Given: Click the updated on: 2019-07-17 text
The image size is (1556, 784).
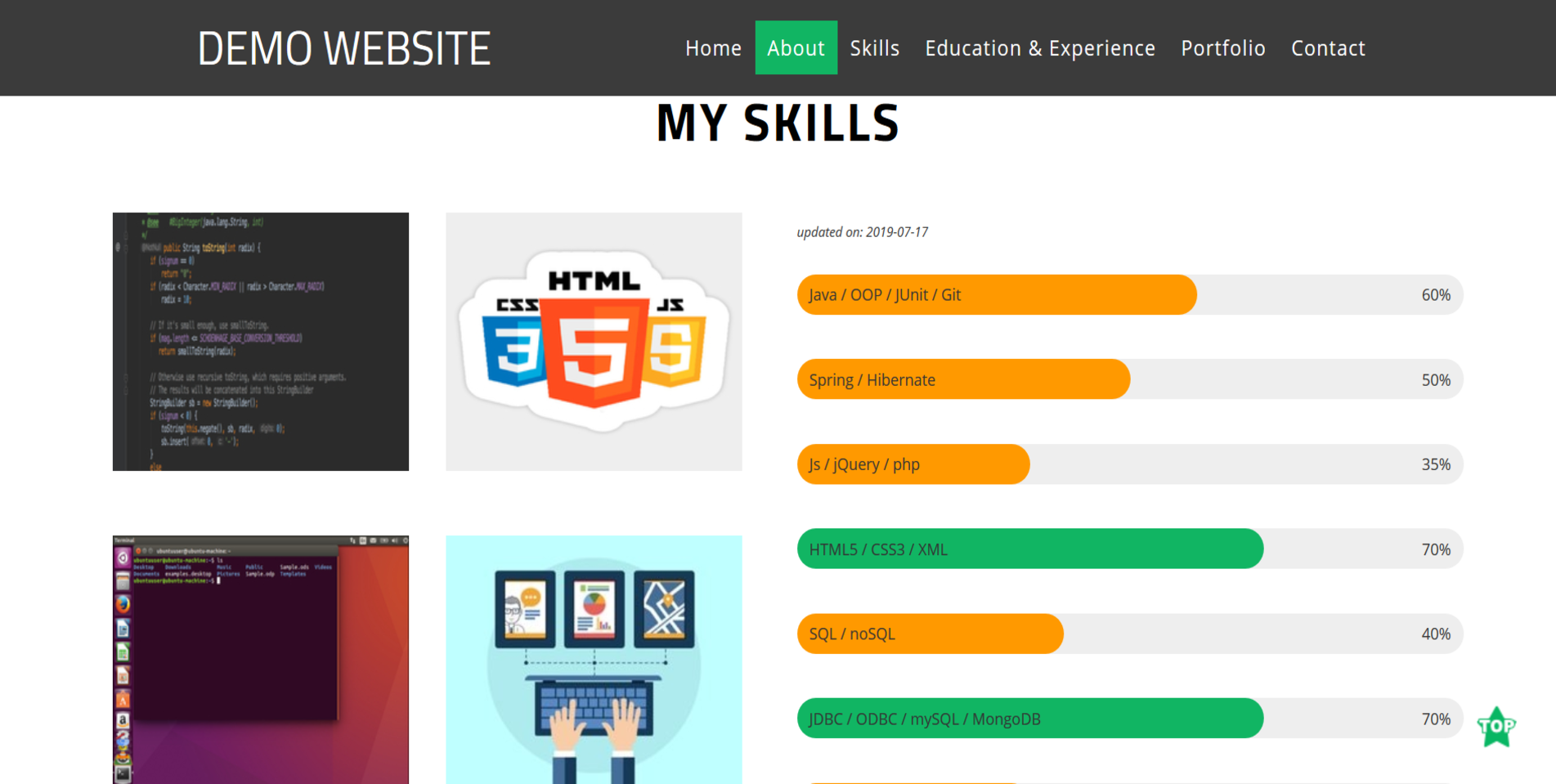Looking at the screenshot, I should tap(862, 232).
